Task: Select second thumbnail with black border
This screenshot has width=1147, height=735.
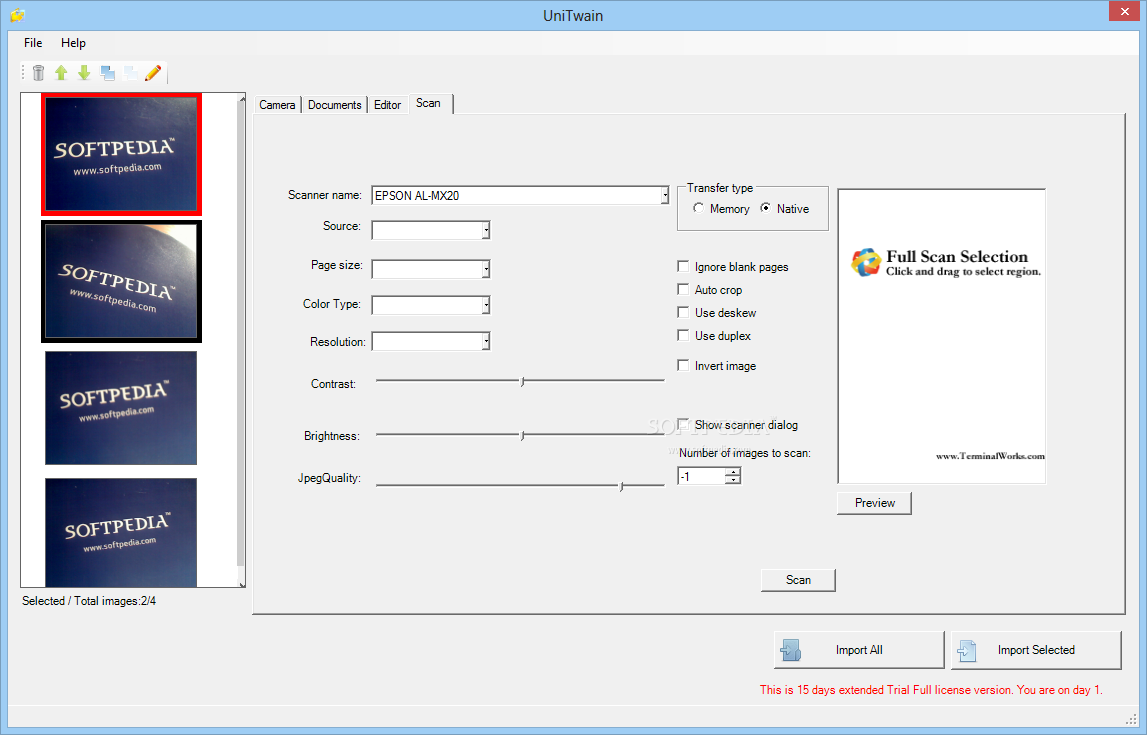Action: coord(121,282)
